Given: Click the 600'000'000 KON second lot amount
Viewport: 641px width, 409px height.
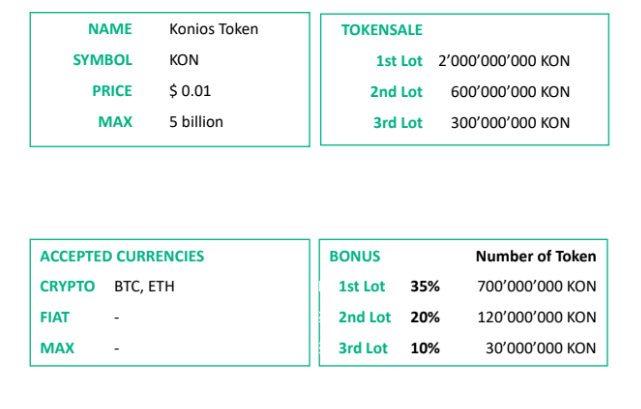Looking at the screenshot, I should click(x=510, y=92).
